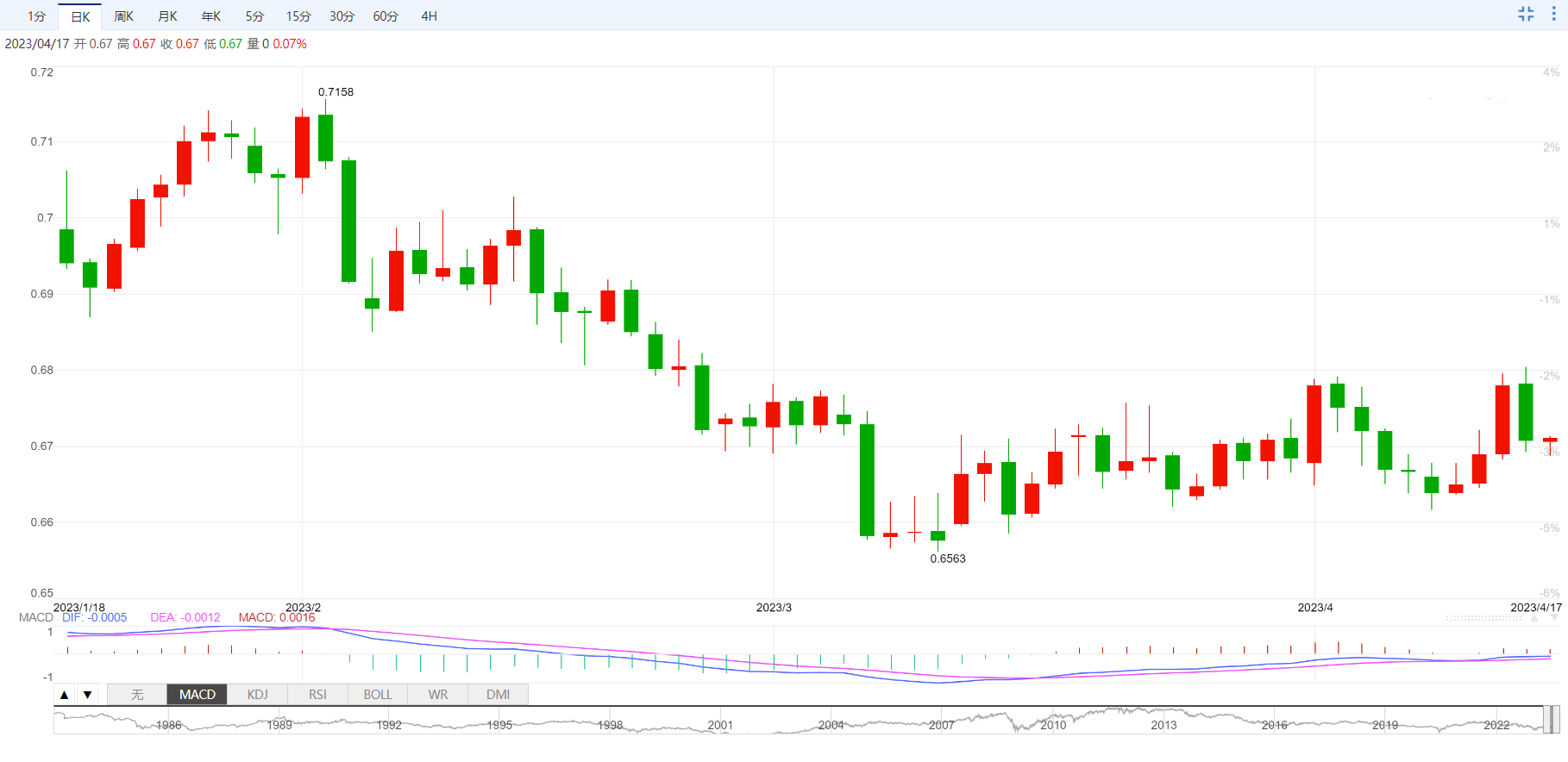
Task: Switch to the 4H timeframe tab
Action: (429, 16)
